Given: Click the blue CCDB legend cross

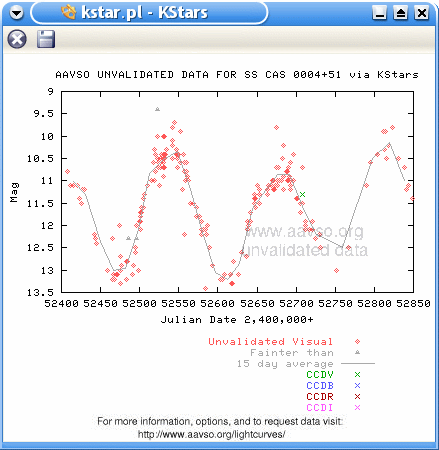Looking at the screenshot, I should point(357,385).
